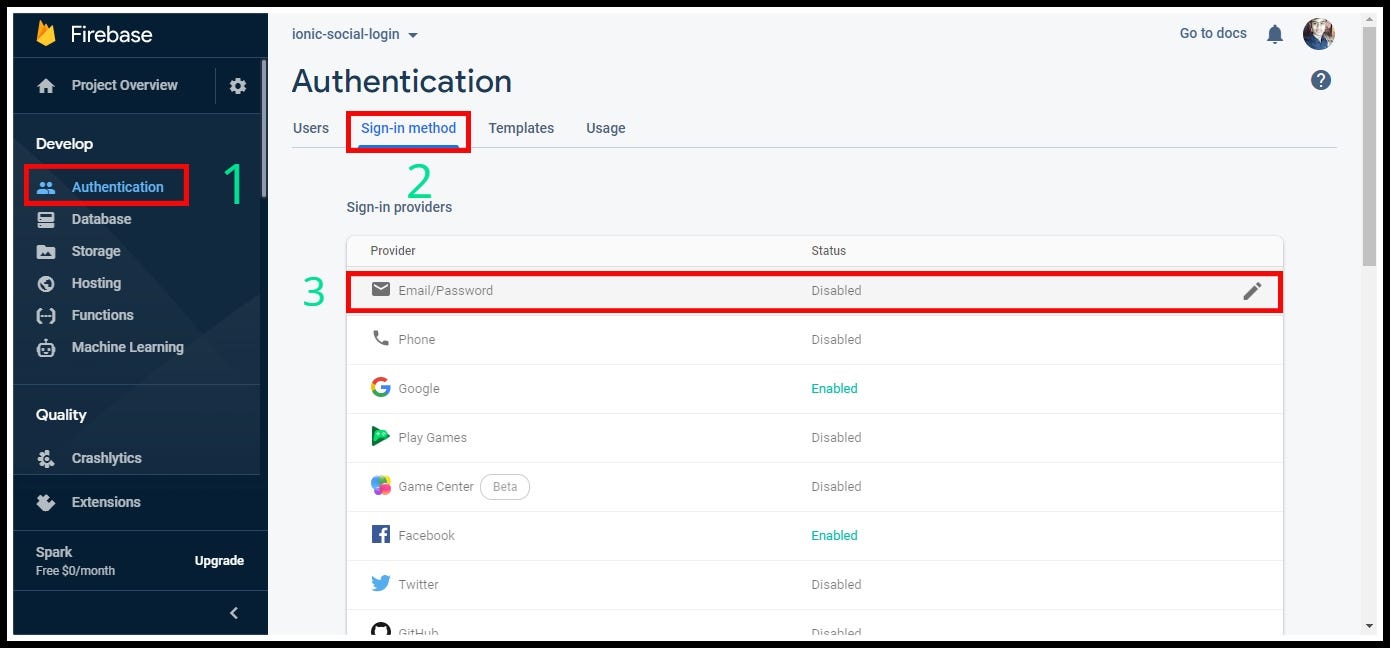Open Functions in sidebar
Image resolution: width=1390 pixels, height=648 pixels.
(x=102, y=315)
